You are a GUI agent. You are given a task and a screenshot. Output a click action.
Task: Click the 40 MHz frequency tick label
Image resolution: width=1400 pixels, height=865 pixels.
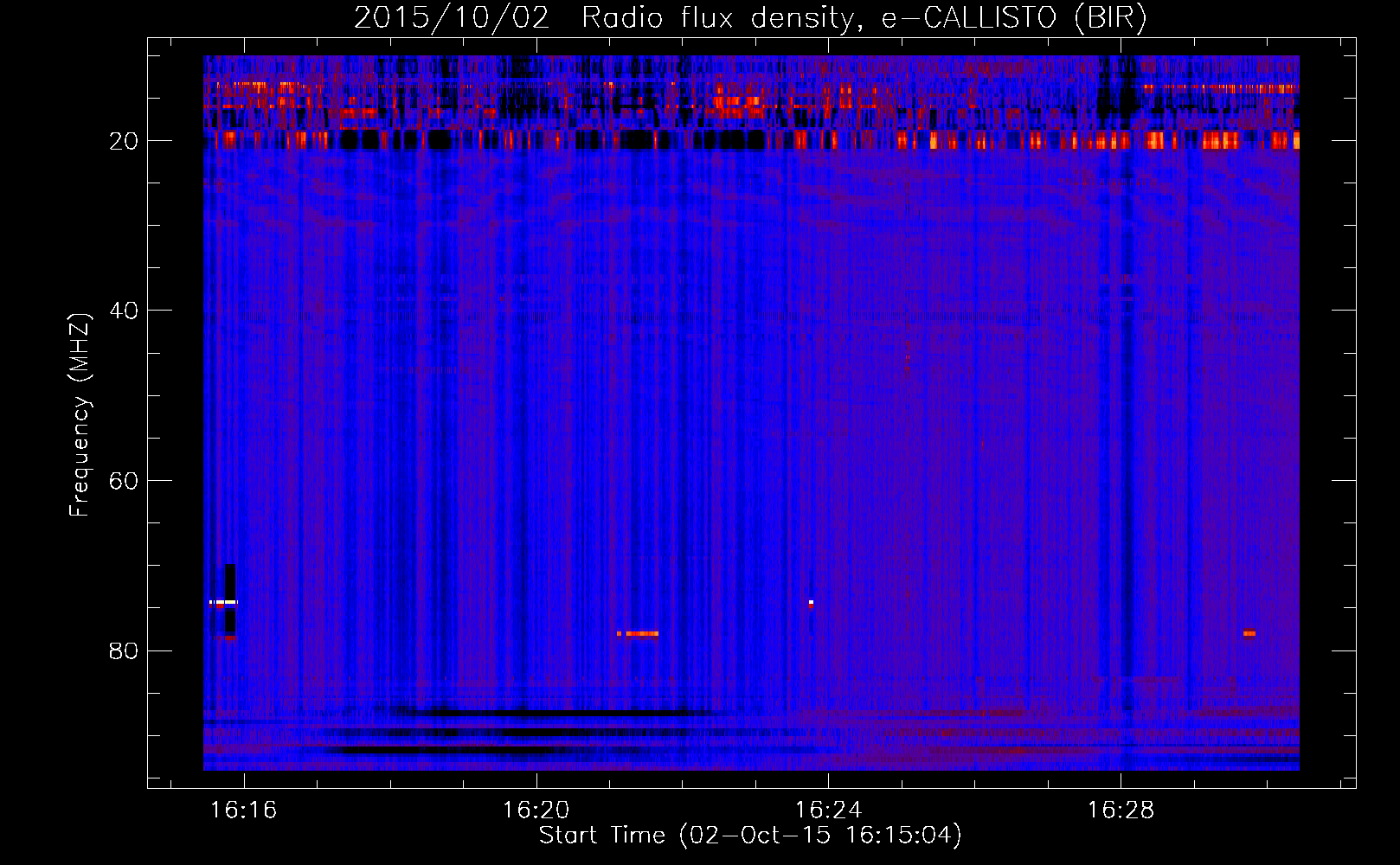pyautogui.click(x=125, y=311)
